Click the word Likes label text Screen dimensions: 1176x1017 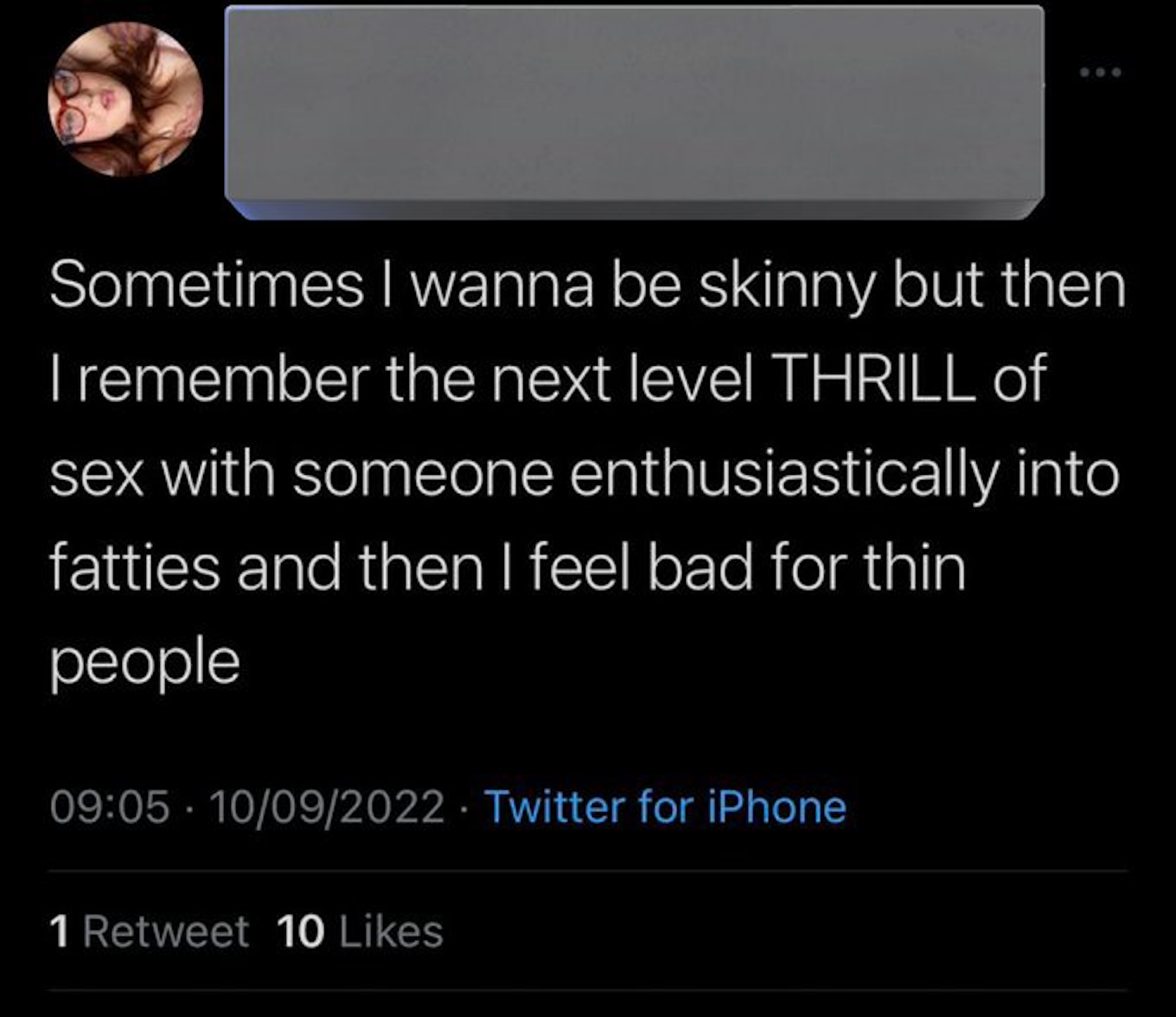(x=391, y=932)
